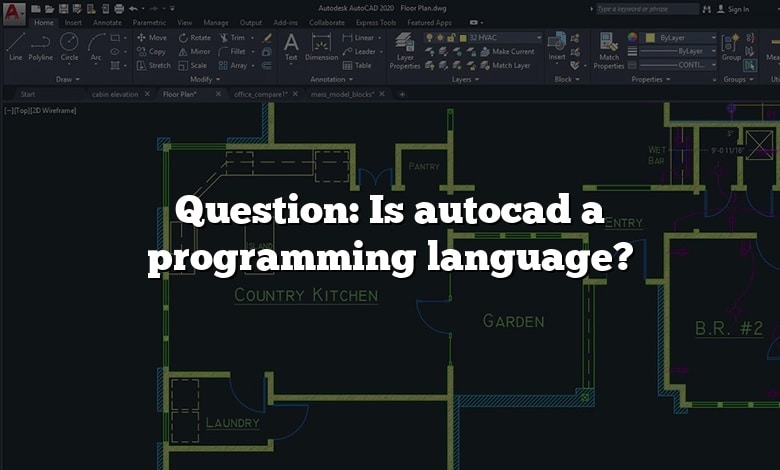Select the Scale command
Screen dimensions: 780x470
192,65
